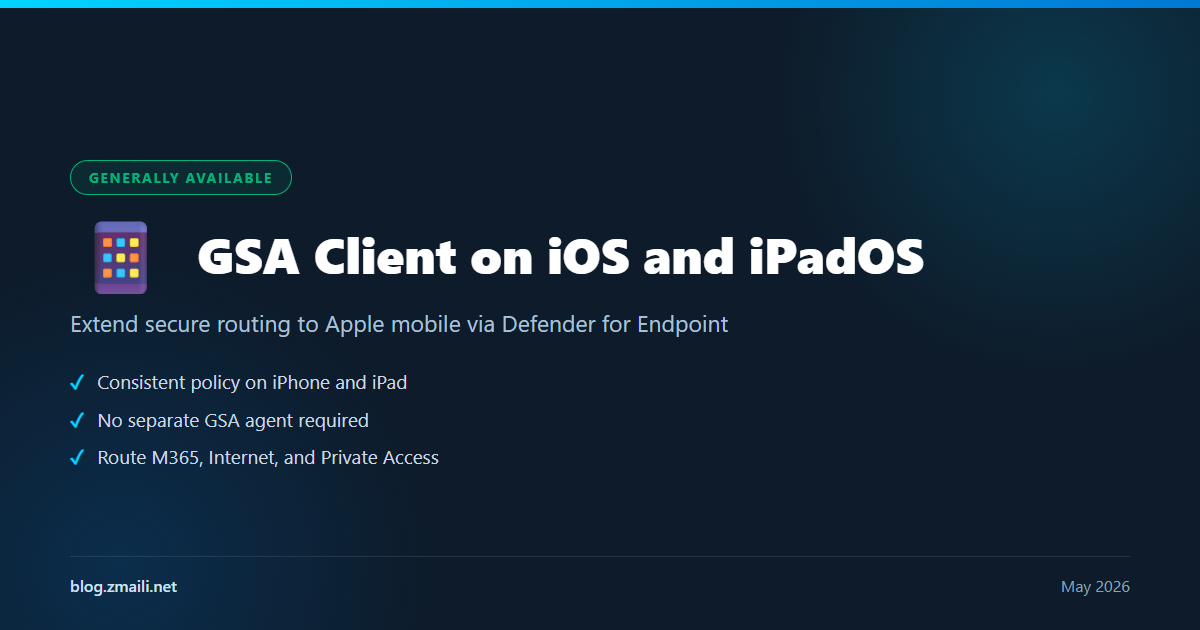The image size is (1200, 630).
Task: Click the checkmark beside Consistent policy
Action: click(x=76, y=383)
